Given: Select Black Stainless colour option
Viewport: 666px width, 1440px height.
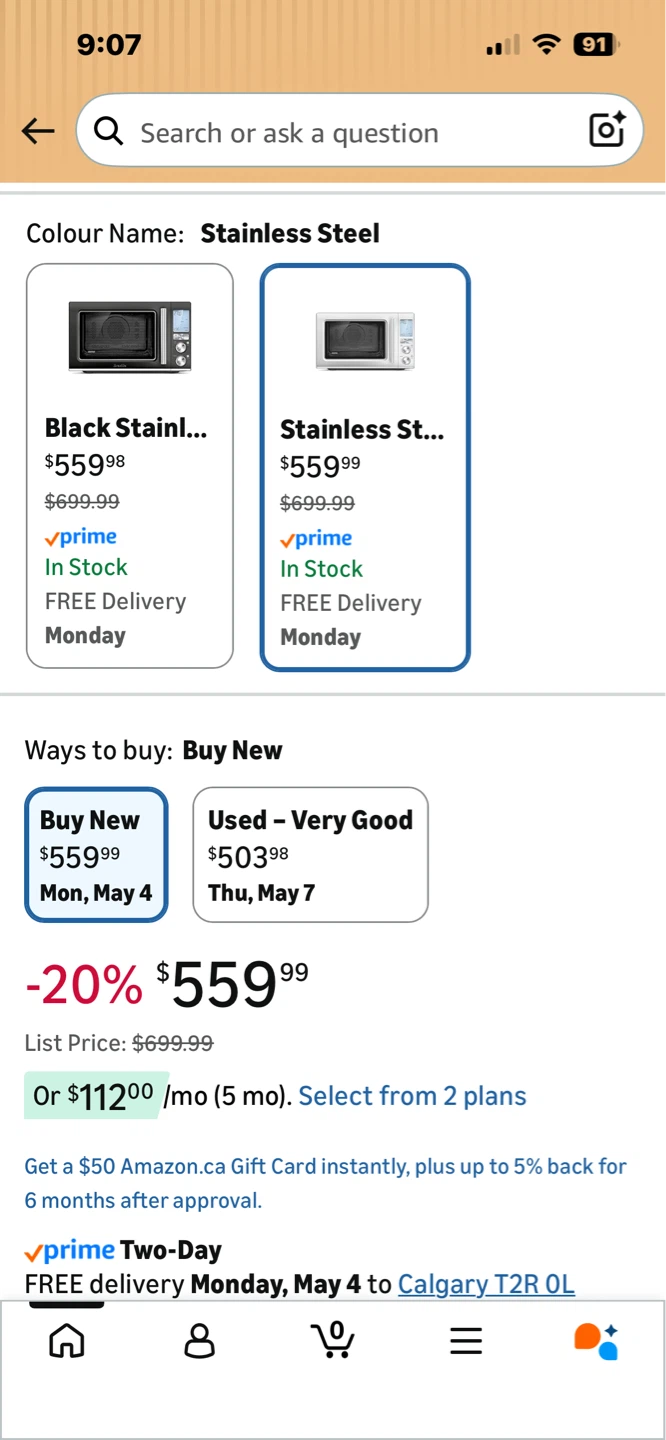Looking at the screenshot, I should [x=130, y=466].
